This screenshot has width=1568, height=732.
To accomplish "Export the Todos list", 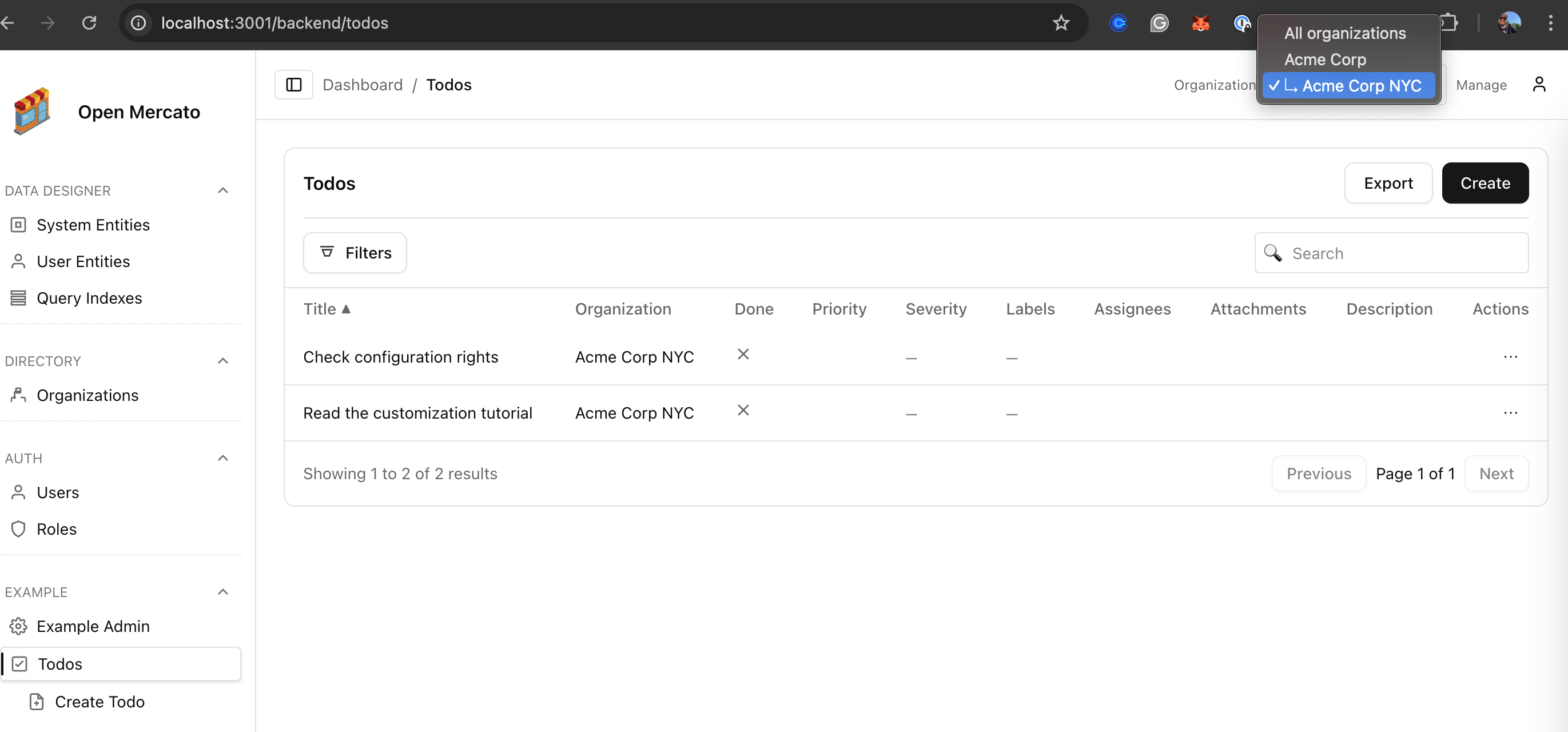I will 1388,182.
